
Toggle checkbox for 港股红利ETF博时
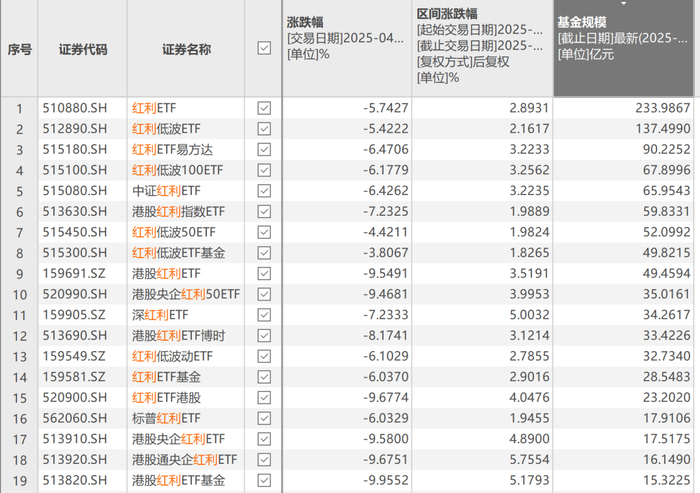coord(264,335)
